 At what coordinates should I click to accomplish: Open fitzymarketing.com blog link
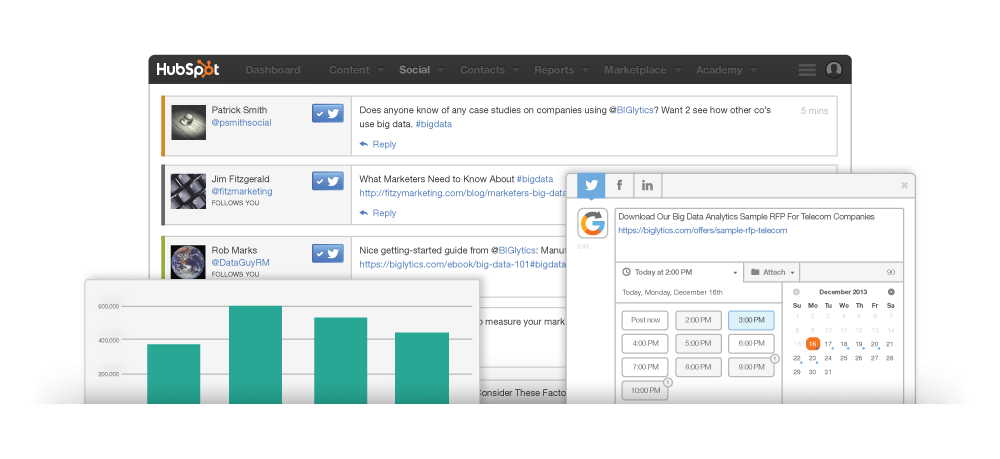(462, 193)
